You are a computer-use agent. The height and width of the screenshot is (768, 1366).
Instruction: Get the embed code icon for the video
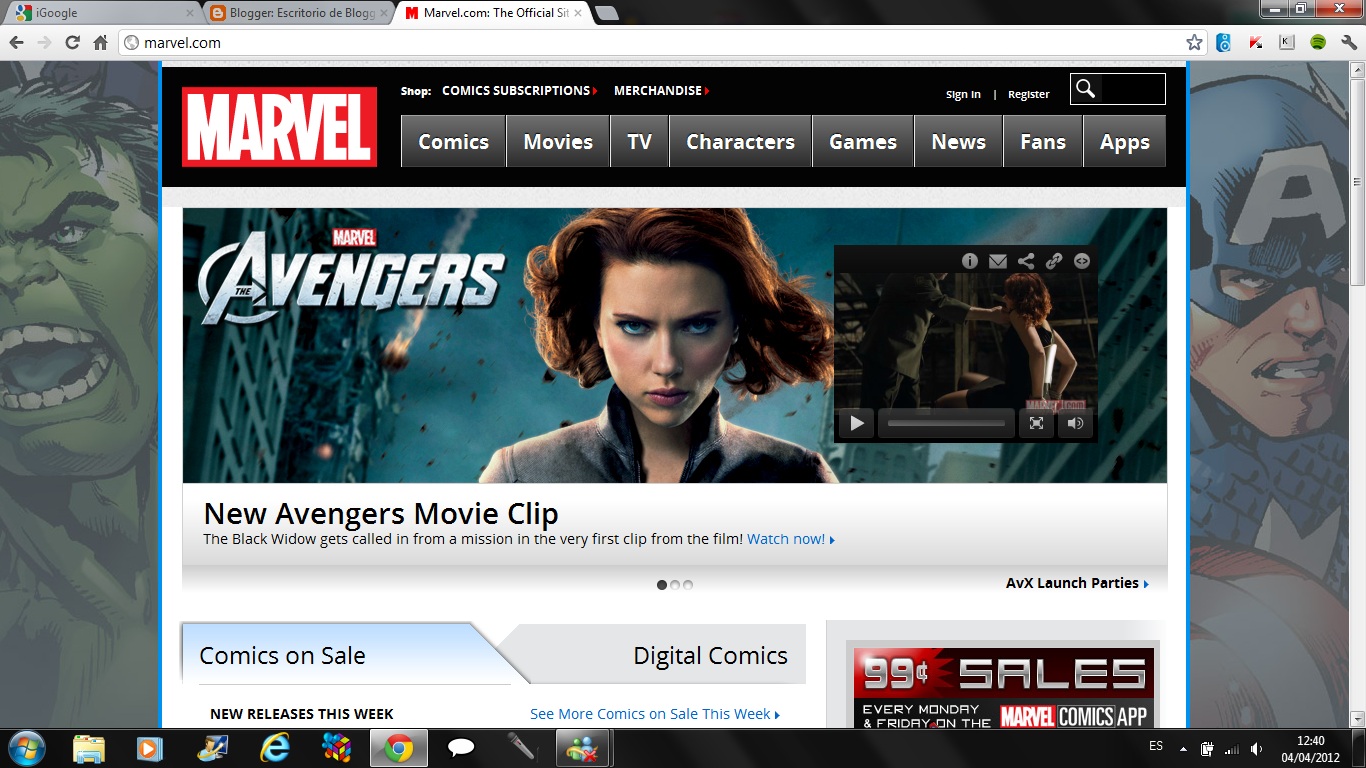click(x=1081, y=260)
